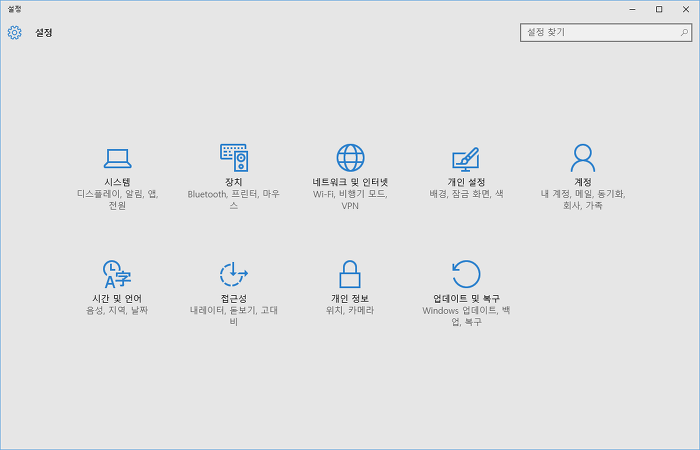Open the 업데이트 및 복구 circular arrow icon
This screenshot has width=700, height=450.
(466, 274)
